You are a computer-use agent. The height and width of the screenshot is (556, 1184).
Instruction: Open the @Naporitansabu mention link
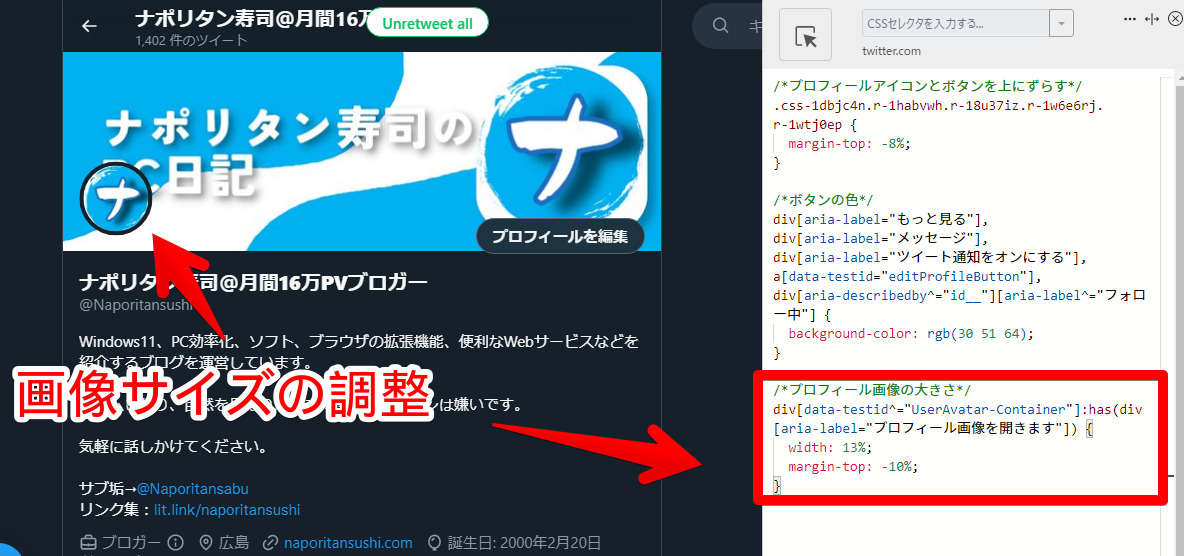tap(193, 488)
